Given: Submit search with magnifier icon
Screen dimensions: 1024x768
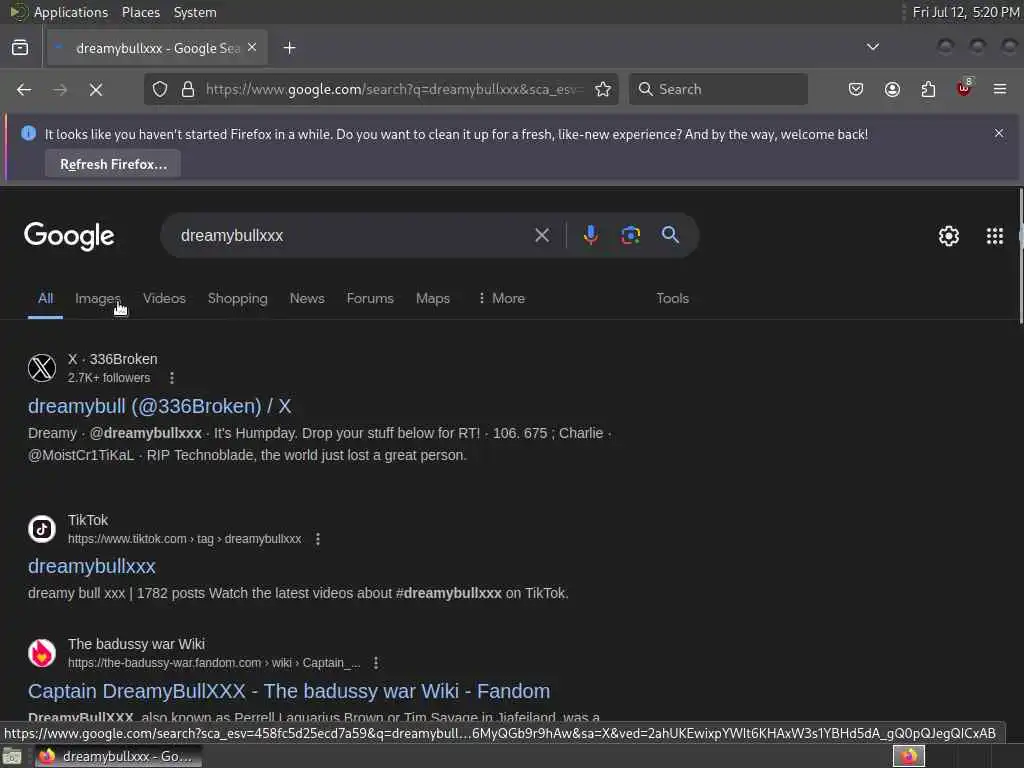Looking at the screenshot, I should click(x=670, y=235).
